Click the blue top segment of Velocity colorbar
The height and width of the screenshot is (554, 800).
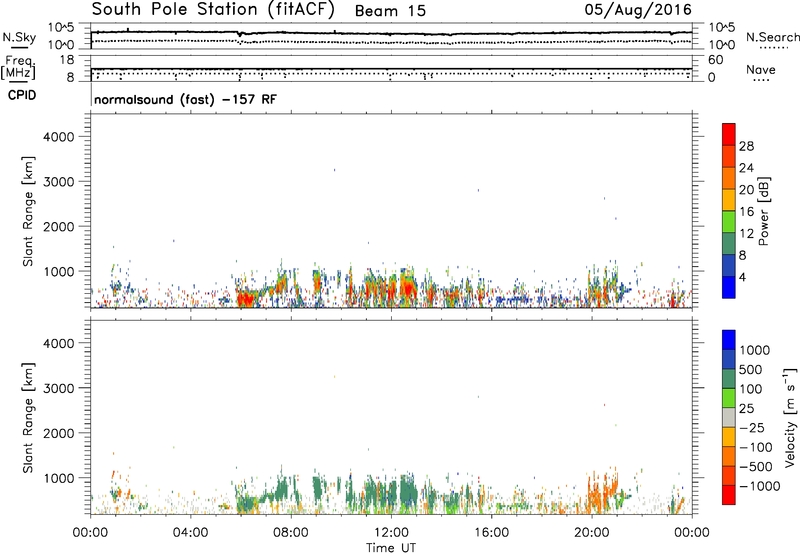coord(729,340)
